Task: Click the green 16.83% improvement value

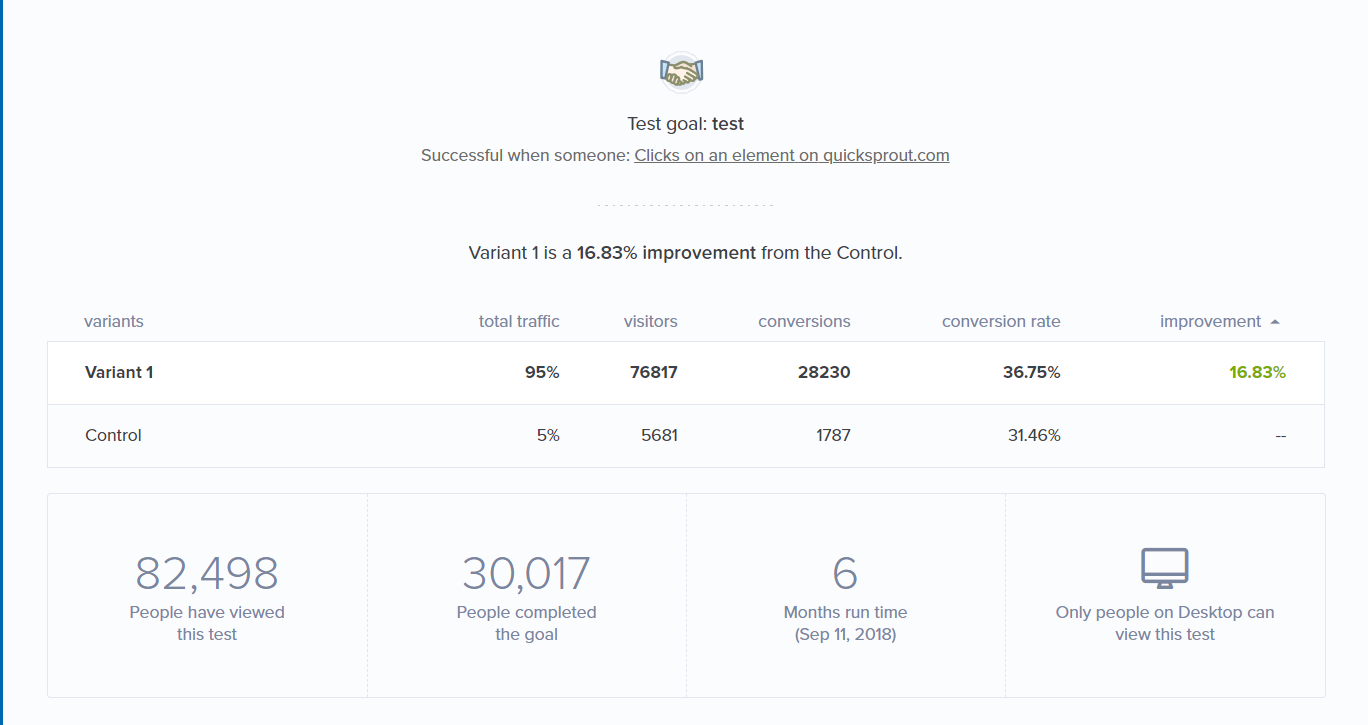Action: point(1257,372)
